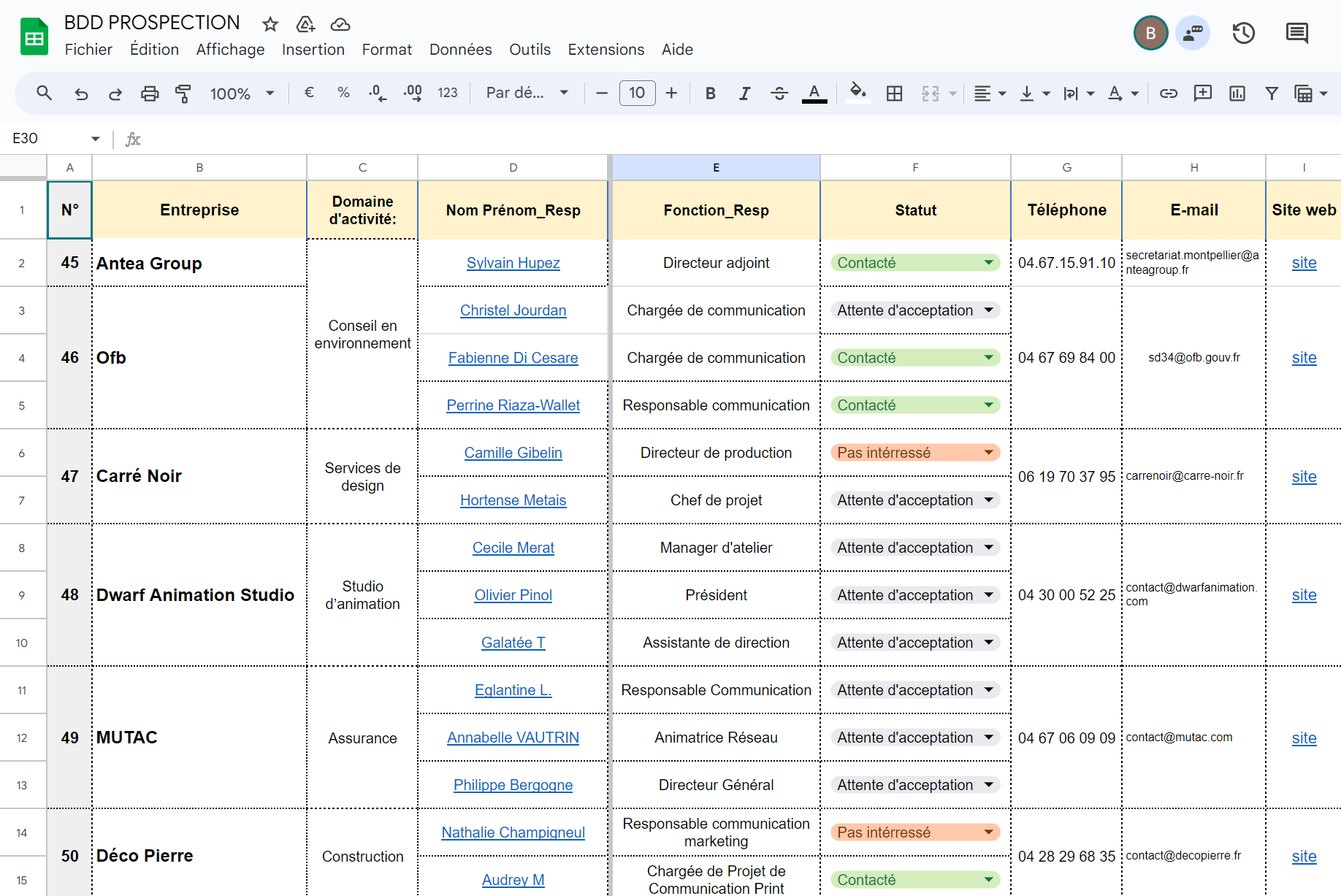Image resolution: width=1341 pixels, height=896 pixels.
Task: Open vertical align dropdown
Action: click(1035, 93)
